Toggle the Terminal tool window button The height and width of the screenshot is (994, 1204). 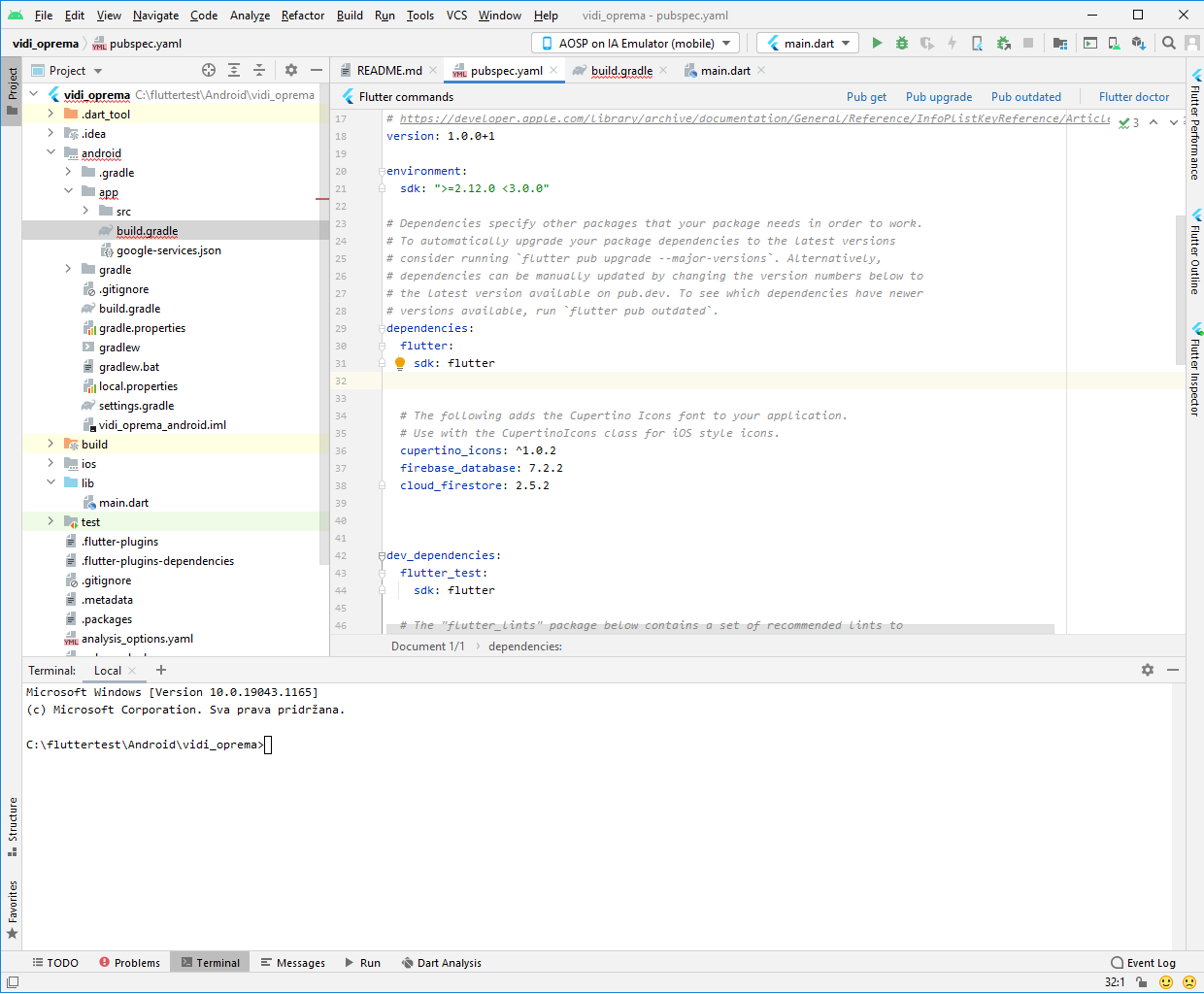tap(210, 963)
